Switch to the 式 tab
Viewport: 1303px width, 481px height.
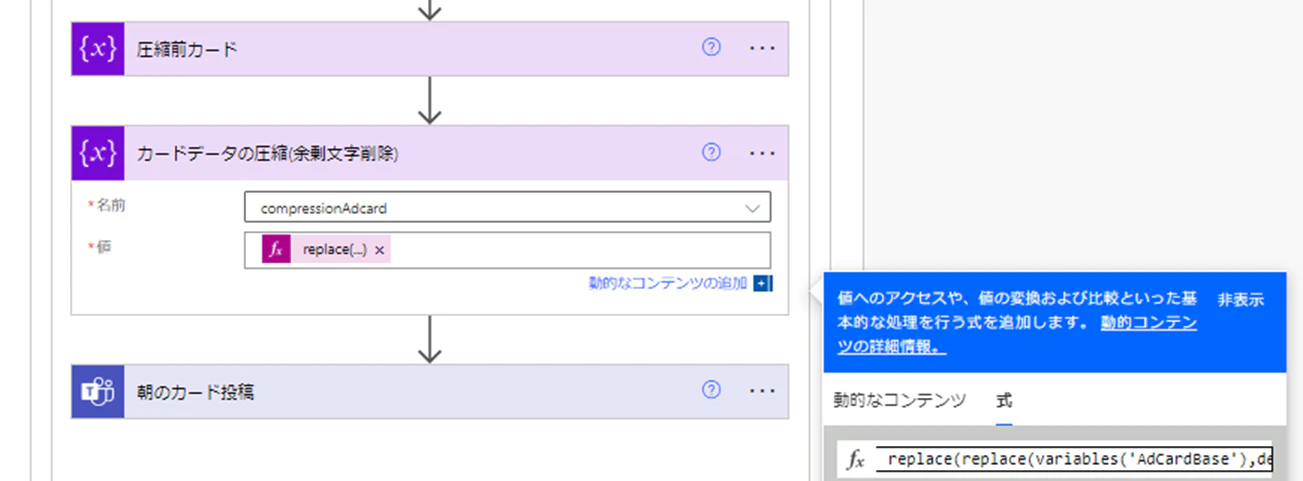point(1004,400)
